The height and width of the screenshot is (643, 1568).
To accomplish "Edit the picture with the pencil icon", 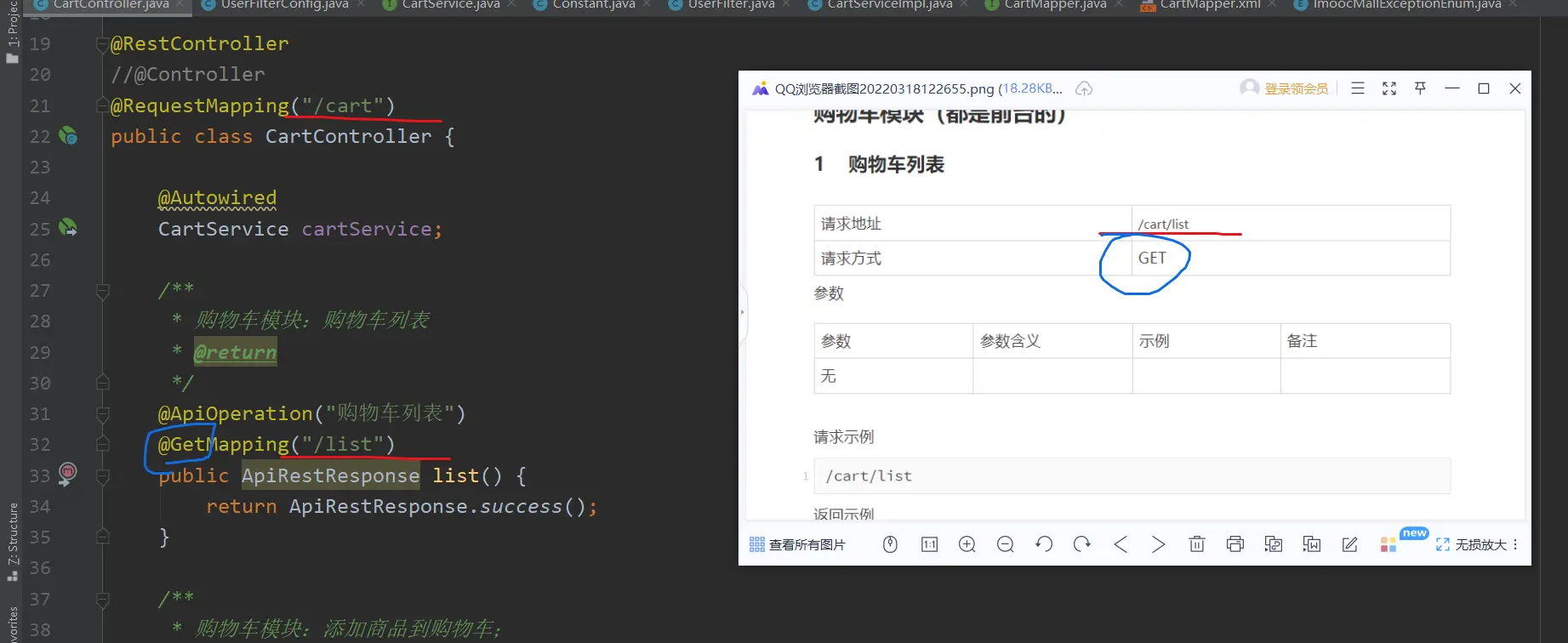I will click(x=1350, y=544).
